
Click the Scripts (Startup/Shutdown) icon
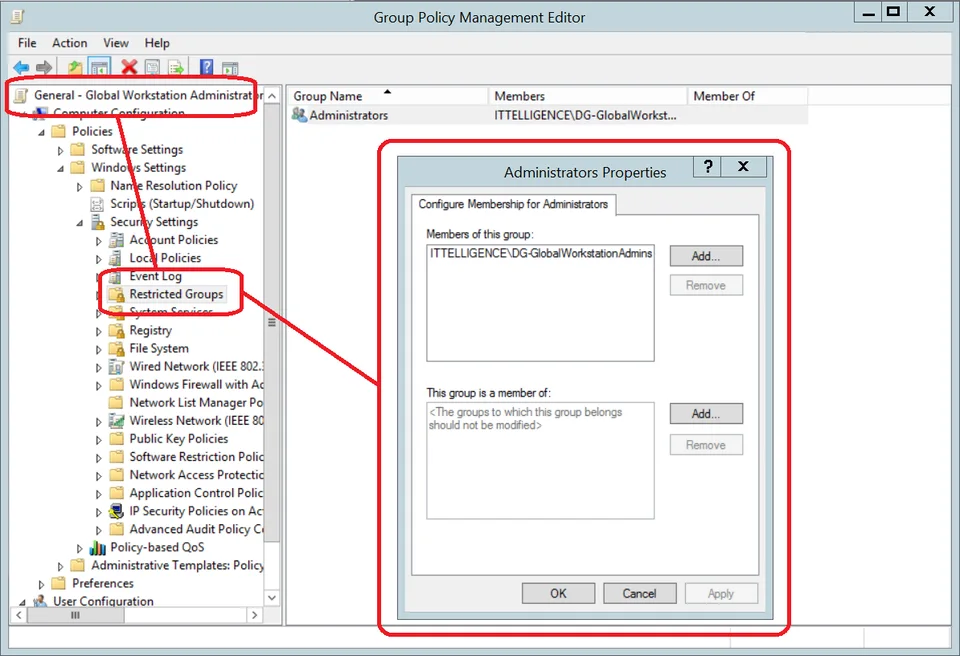pos(97,204)
